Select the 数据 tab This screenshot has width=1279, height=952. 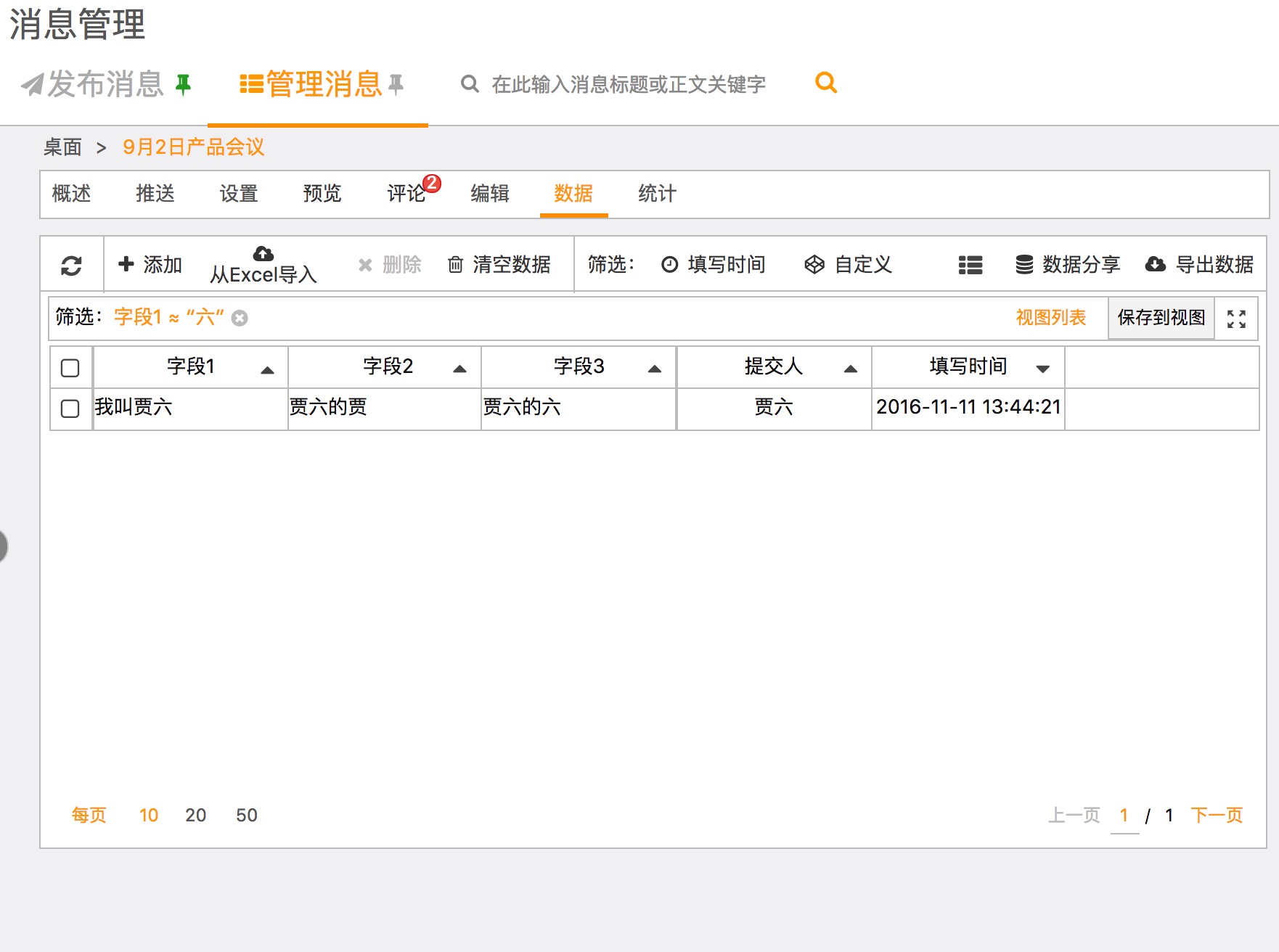pos(573,194)
